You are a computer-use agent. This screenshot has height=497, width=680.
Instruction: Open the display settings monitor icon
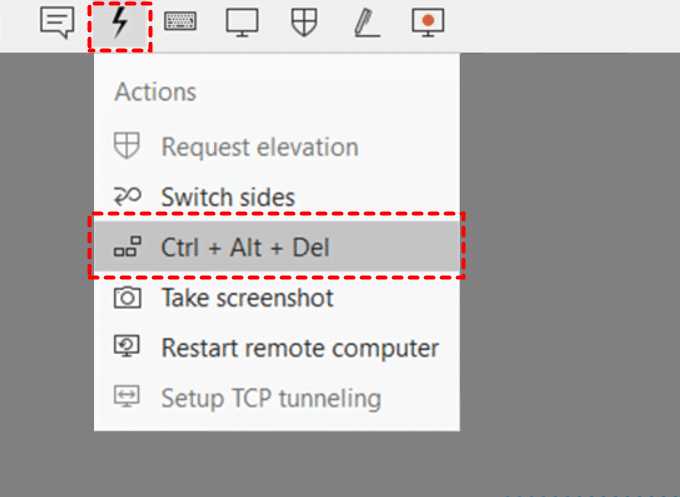[242, 22]
